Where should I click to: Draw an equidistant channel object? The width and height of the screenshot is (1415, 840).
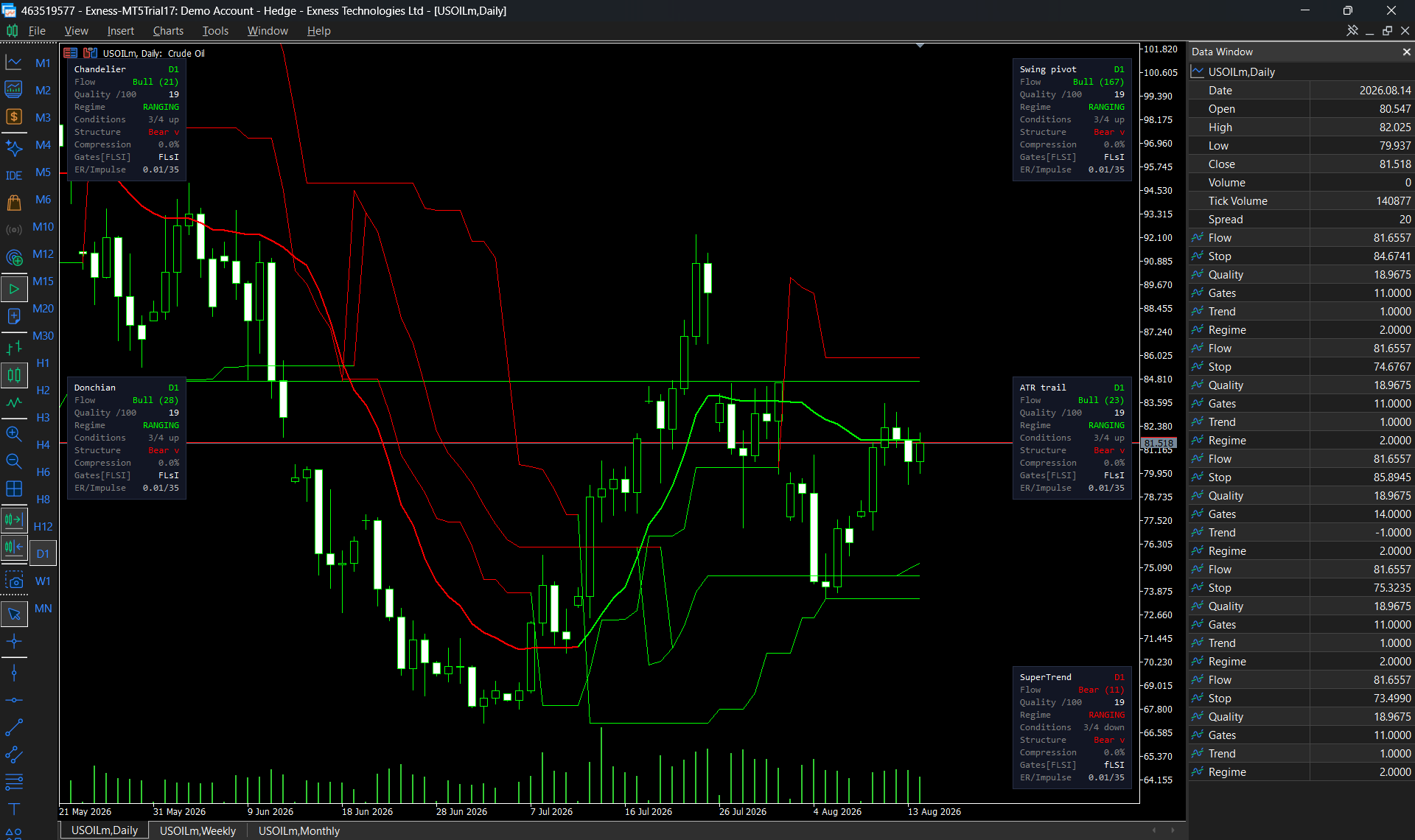[14, 755]
